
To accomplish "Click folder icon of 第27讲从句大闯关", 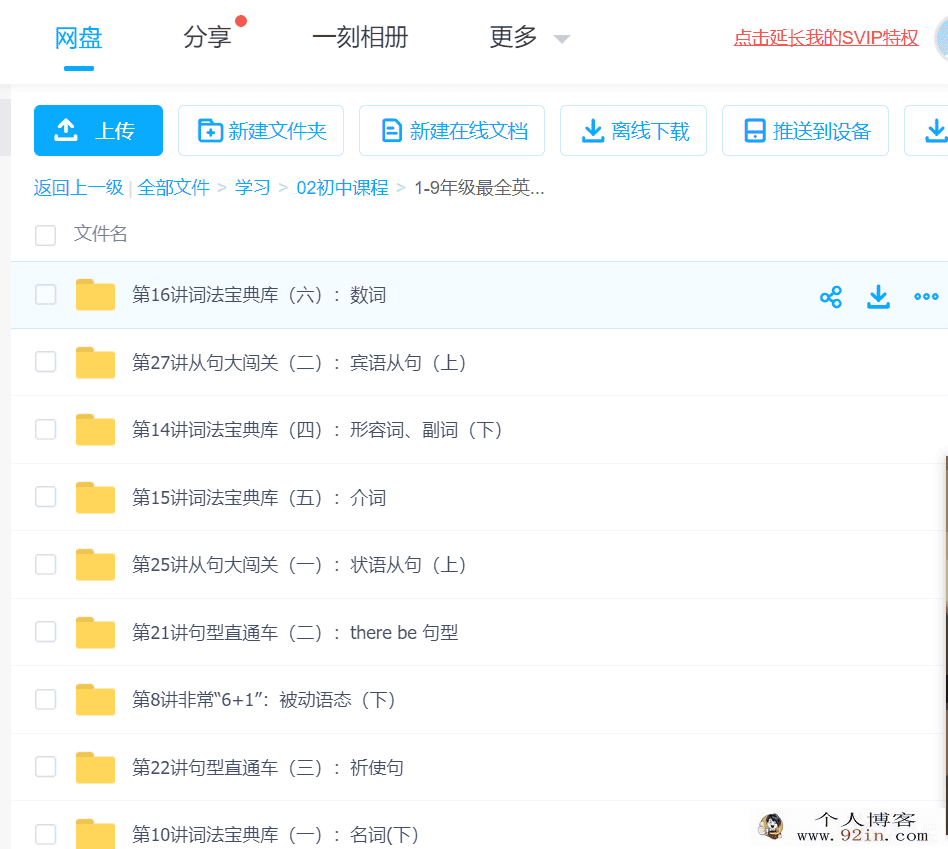I will 96,362.
